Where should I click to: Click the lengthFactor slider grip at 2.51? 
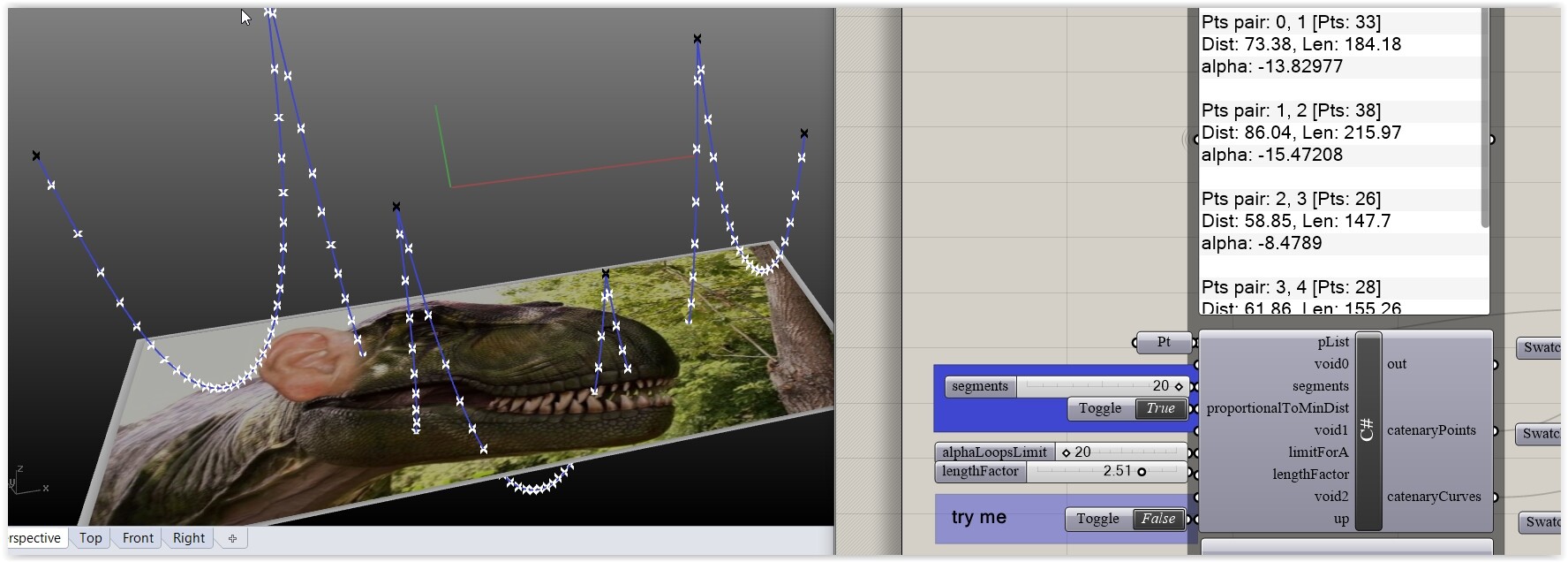coord(1142,472)
